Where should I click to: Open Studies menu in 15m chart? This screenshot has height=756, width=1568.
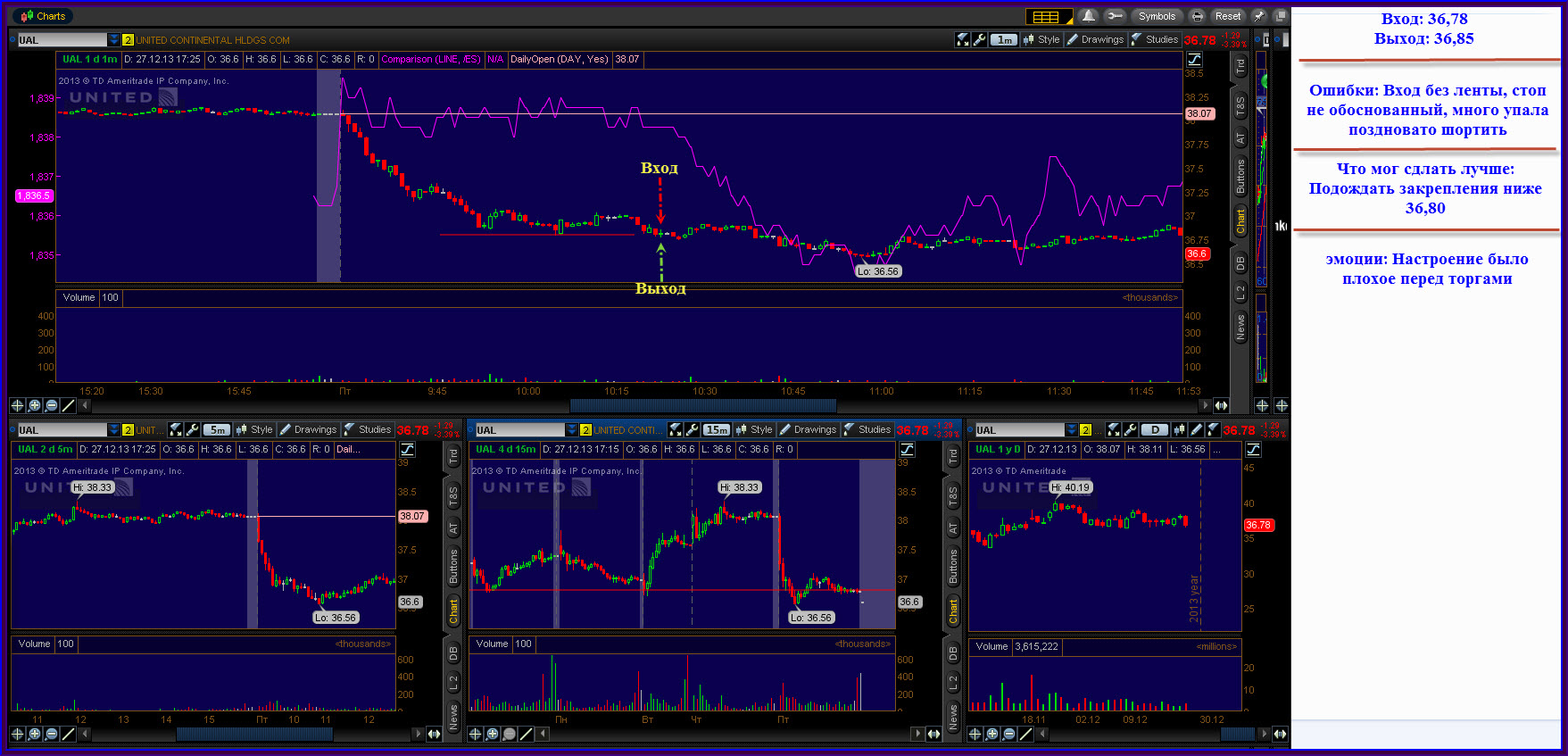tap(867, 429)
